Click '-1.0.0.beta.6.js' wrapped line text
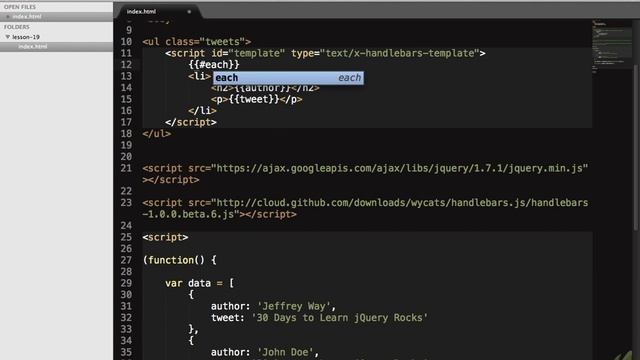The width and height of the screenshot is (640, 360). (188, 214)
